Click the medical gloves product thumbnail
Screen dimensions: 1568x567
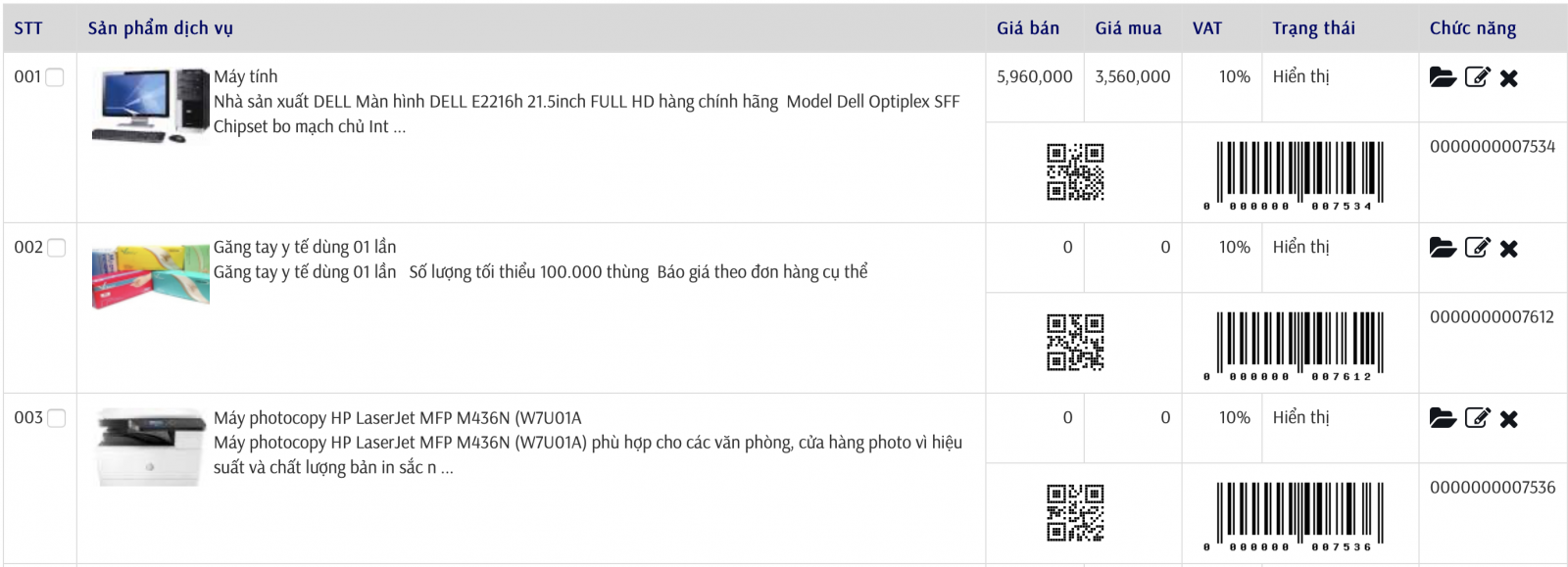tap(150, 276)
